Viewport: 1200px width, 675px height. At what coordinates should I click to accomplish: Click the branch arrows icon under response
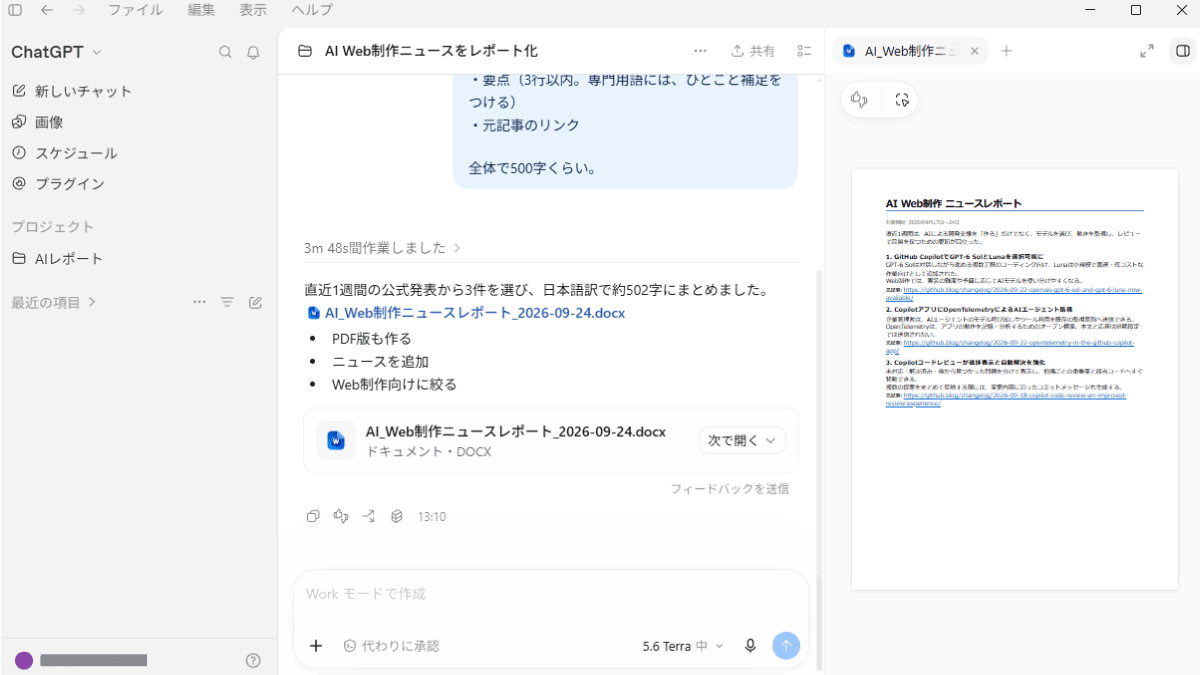[369, 516]
